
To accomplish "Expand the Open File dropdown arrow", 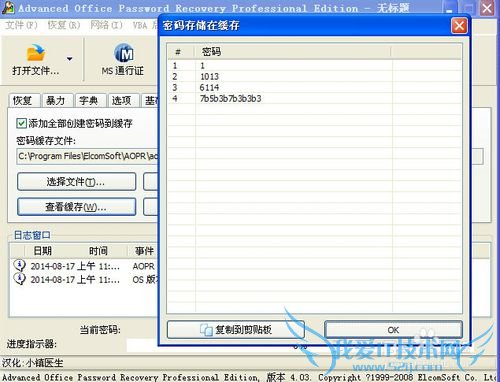I will tap(69, 59).
